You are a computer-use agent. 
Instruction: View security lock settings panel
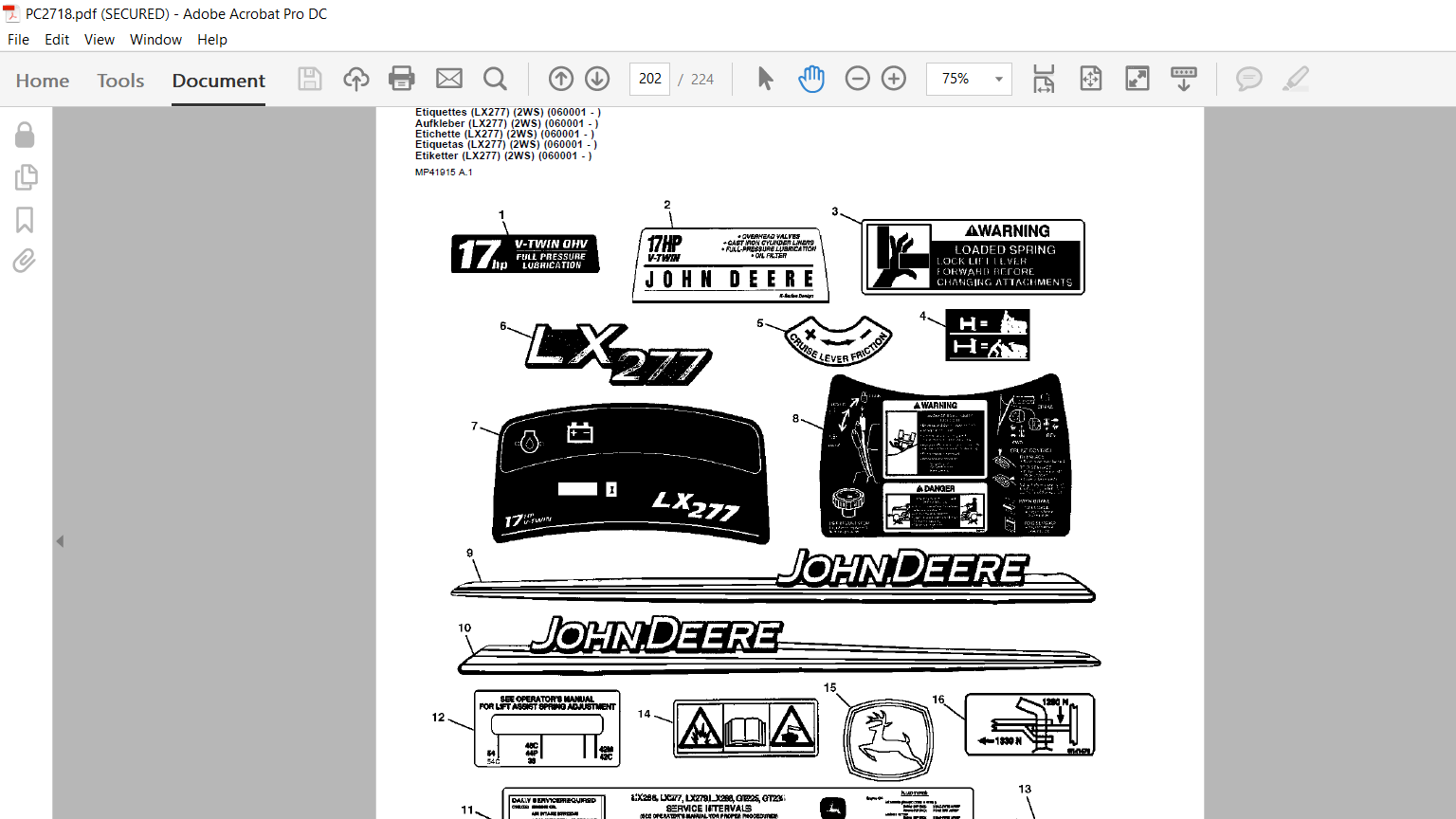[25, 135]
